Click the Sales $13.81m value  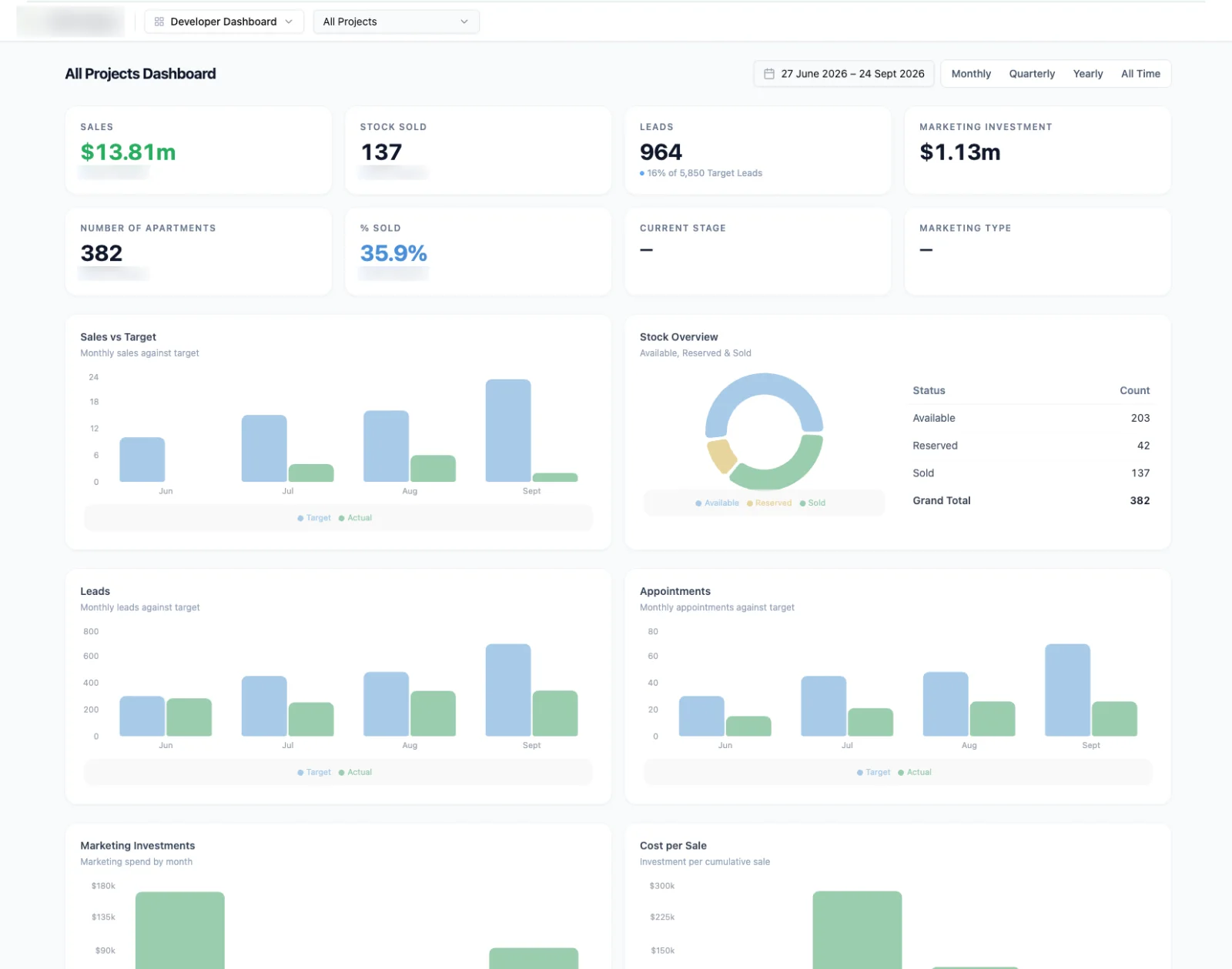128,152
